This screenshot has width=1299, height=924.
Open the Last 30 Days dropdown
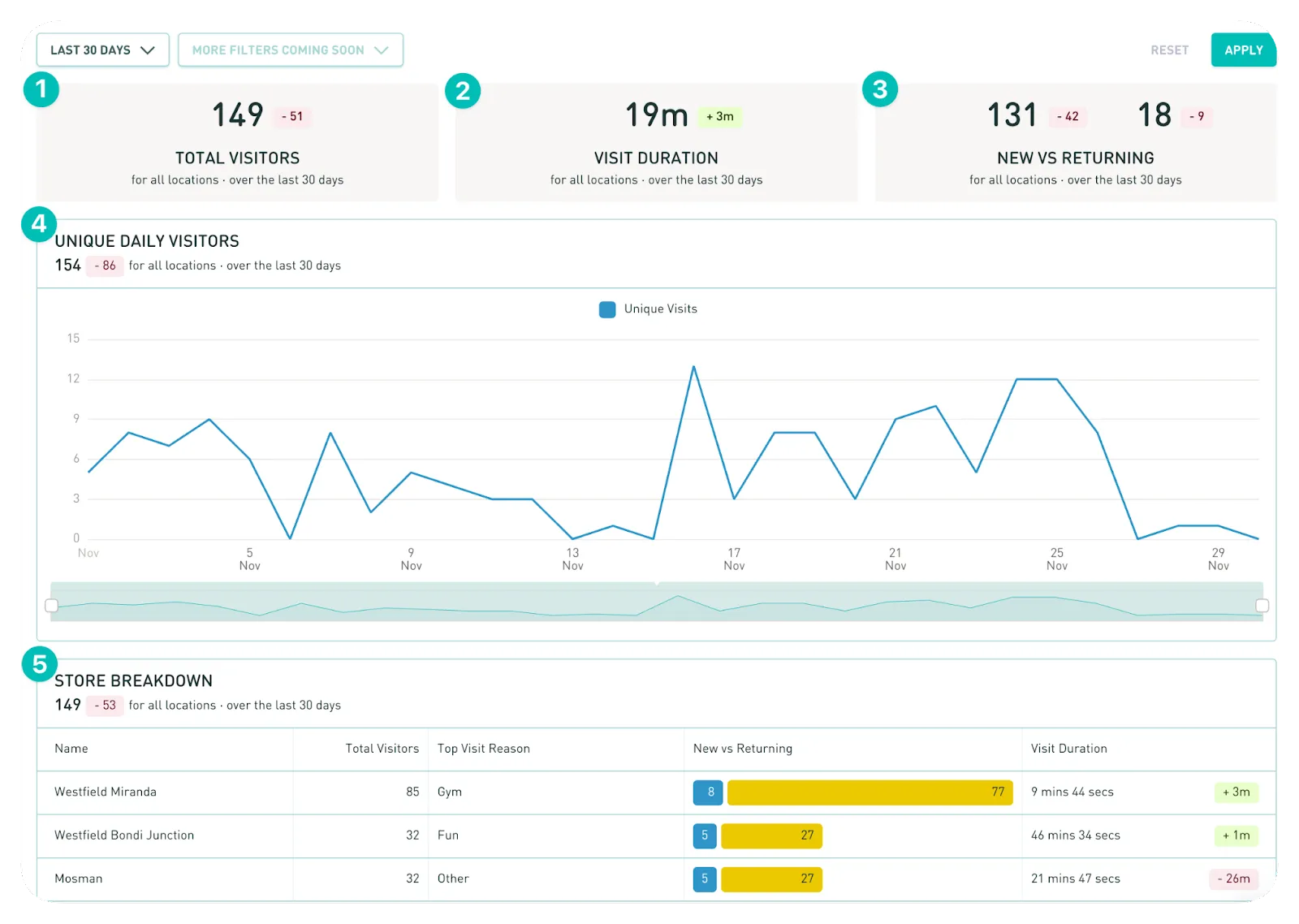(102, 50)
